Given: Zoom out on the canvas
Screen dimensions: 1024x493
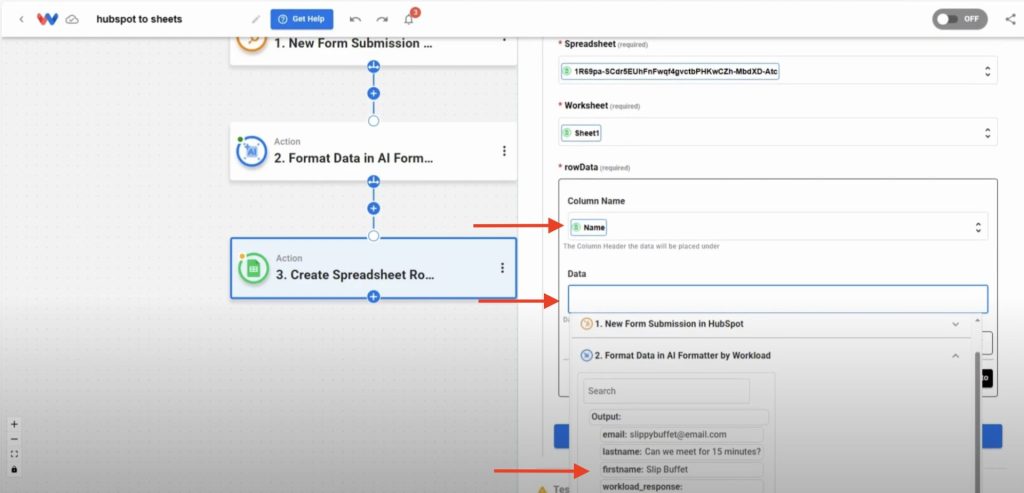Looking at the screenshot, I should pos(14,439).
